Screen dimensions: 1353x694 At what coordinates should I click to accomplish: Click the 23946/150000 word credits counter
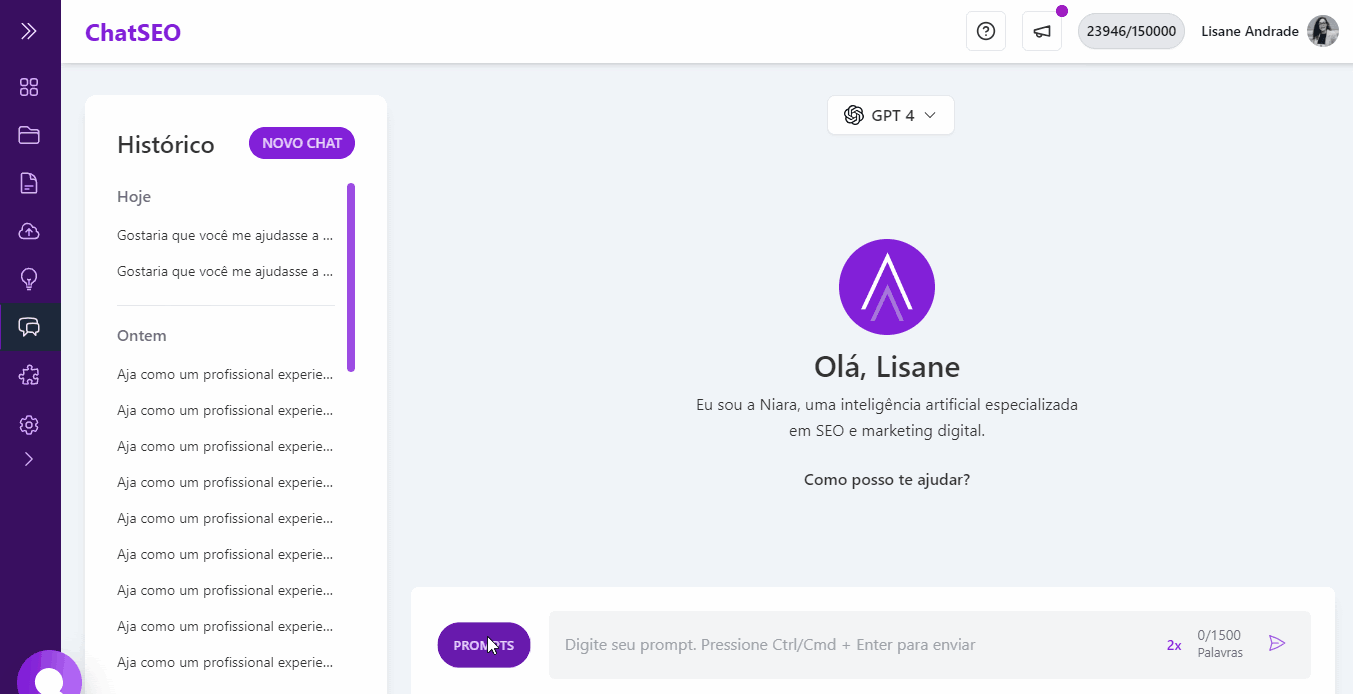(x=1130, y=31)
